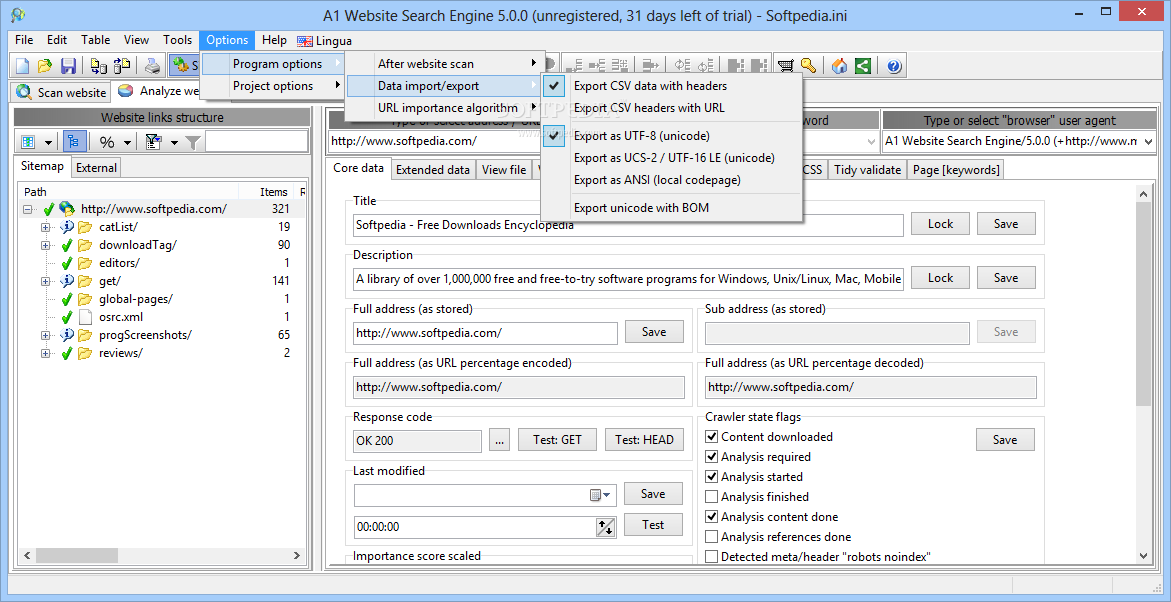Click the Core data vertical scrollbar thumb

[1143, 305]
